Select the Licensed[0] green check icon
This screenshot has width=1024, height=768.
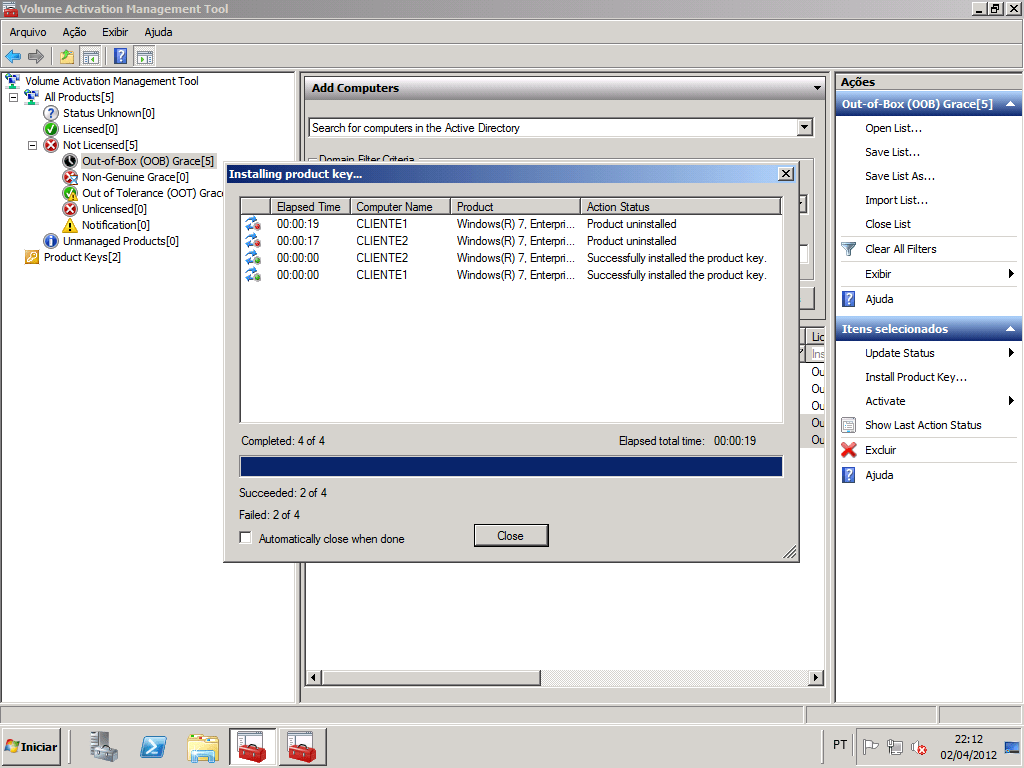pos(51,129)
